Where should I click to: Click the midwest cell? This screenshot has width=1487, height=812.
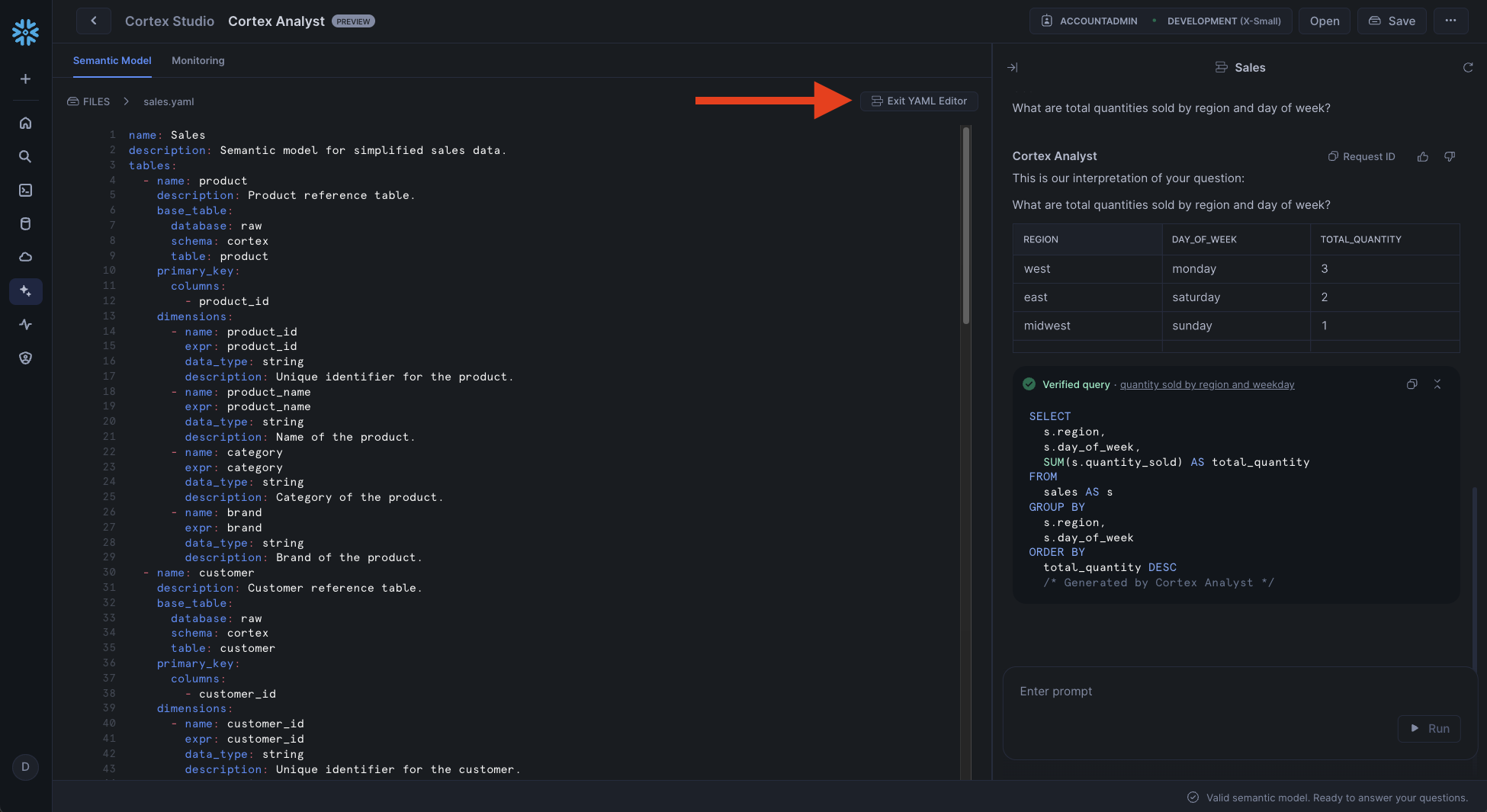coord(1087,326)
